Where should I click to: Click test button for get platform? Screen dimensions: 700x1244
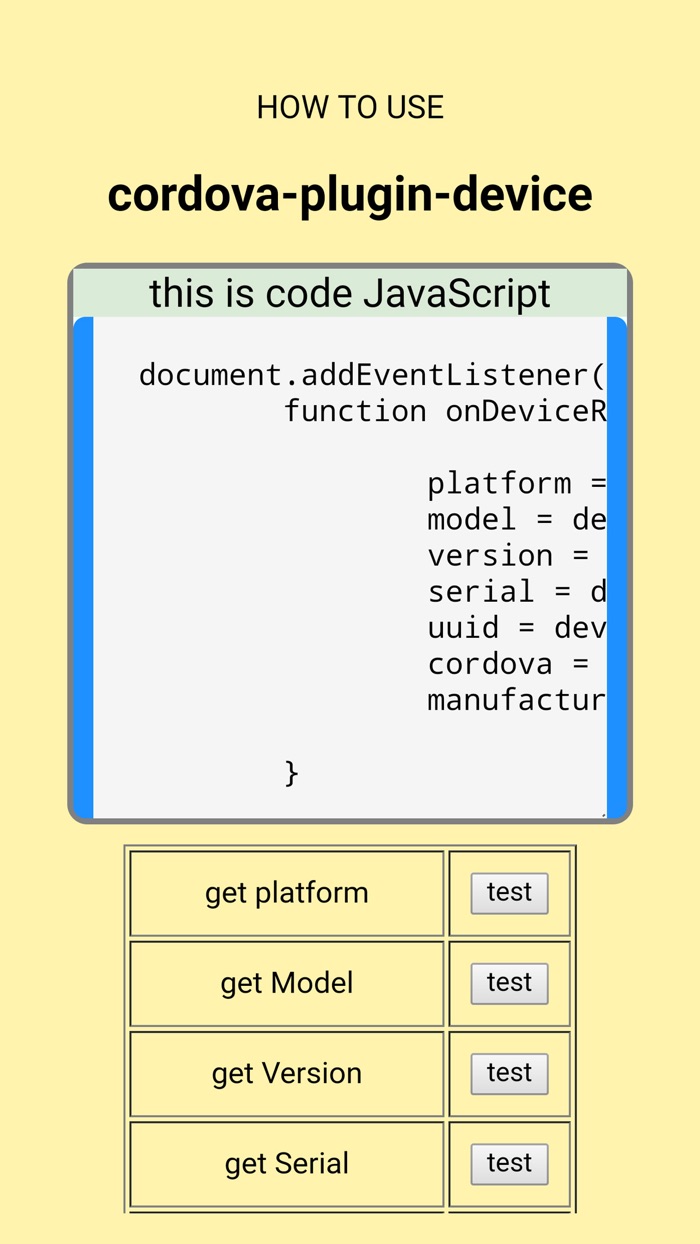tap(509, 893)
